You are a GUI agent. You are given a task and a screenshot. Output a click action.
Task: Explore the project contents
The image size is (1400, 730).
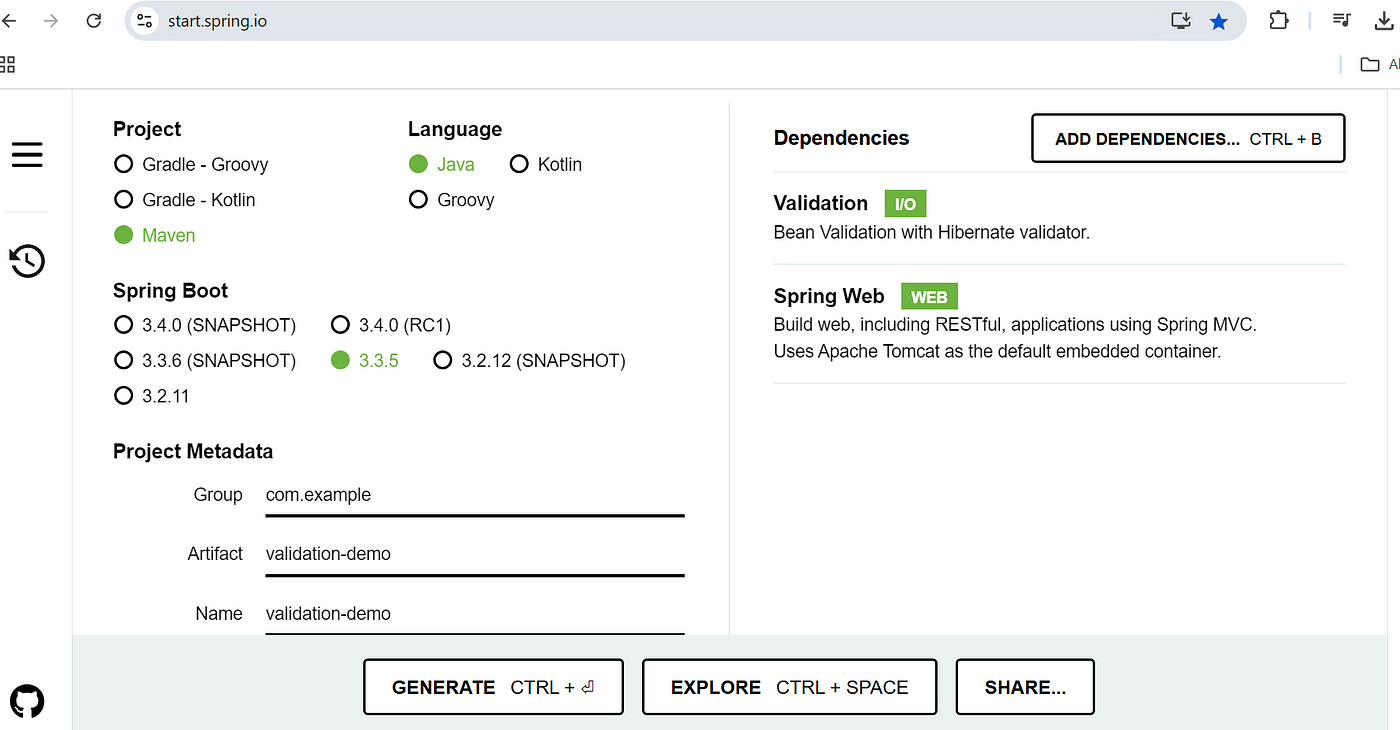pyautogui.click(x=789, y=687)
